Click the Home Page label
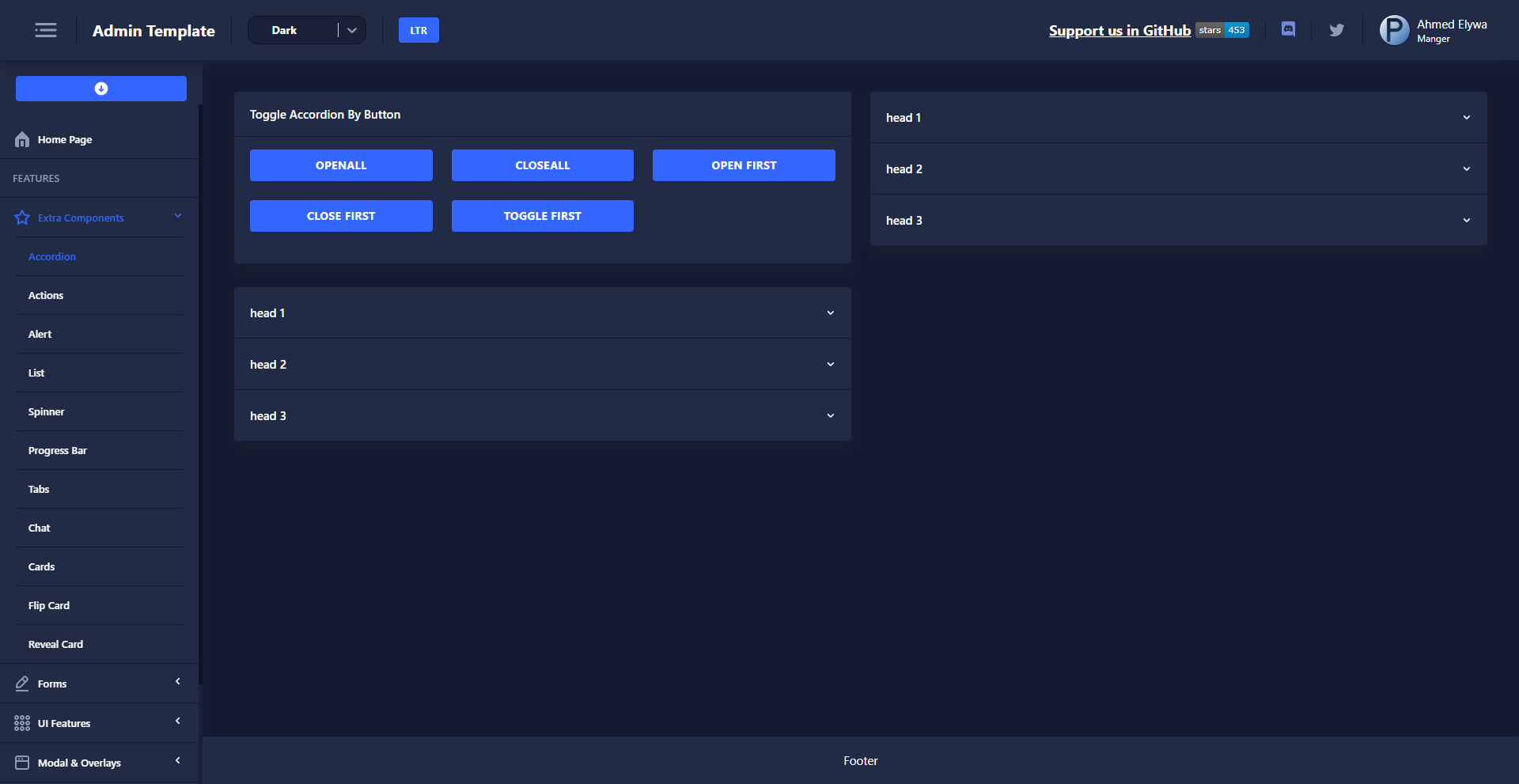 click(65, 139)
